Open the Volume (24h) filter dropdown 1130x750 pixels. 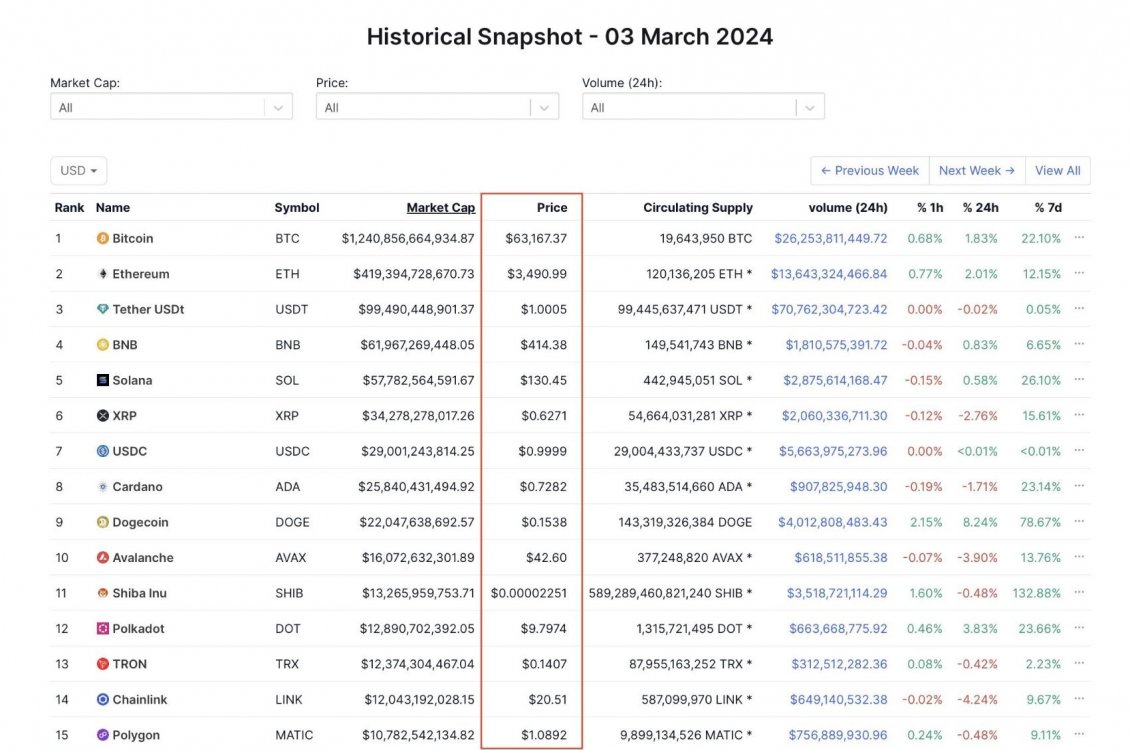(703, 108)
